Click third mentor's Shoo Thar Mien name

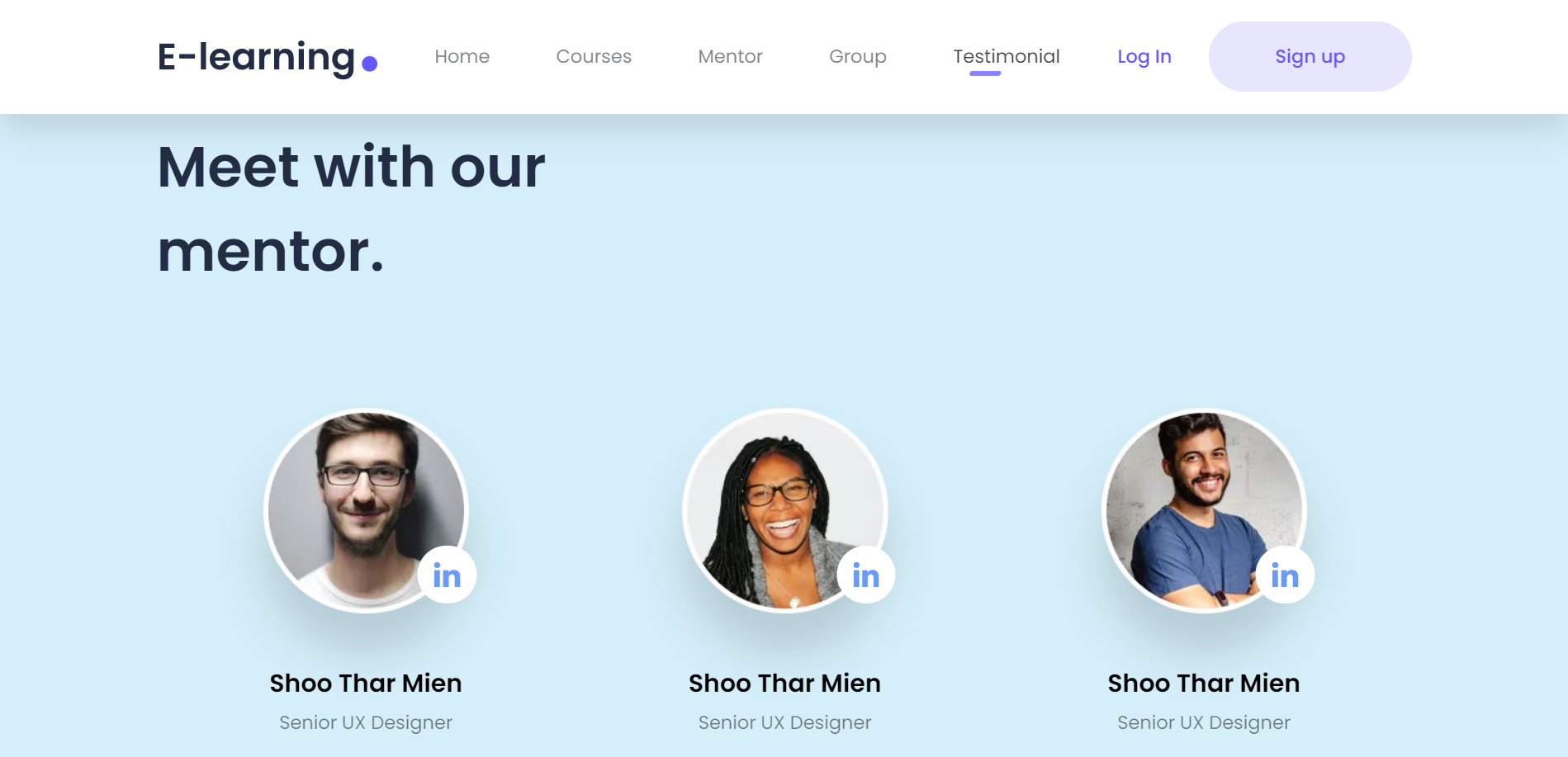(x=1204, y=683)
